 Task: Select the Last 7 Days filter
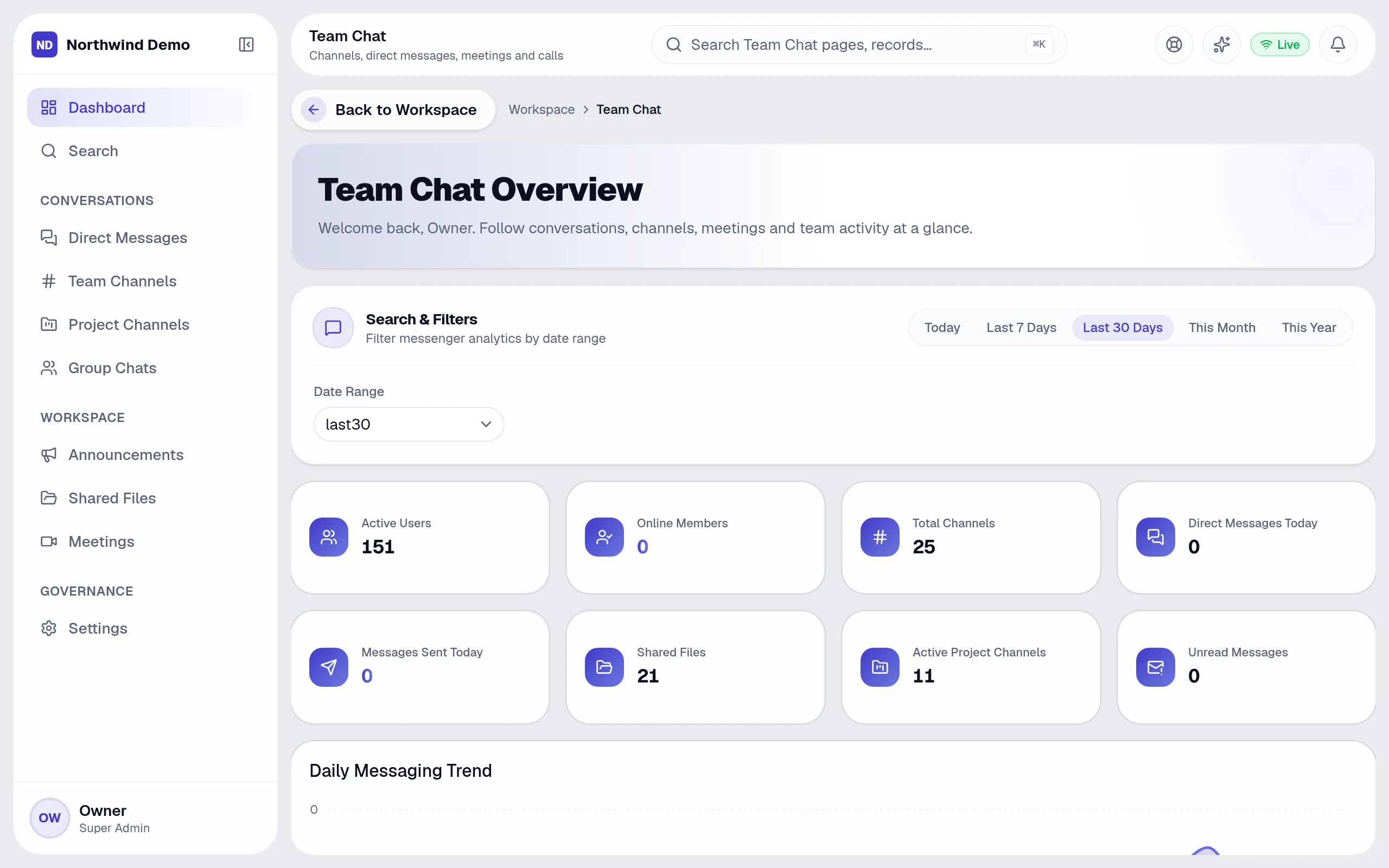coord(1021,328)
